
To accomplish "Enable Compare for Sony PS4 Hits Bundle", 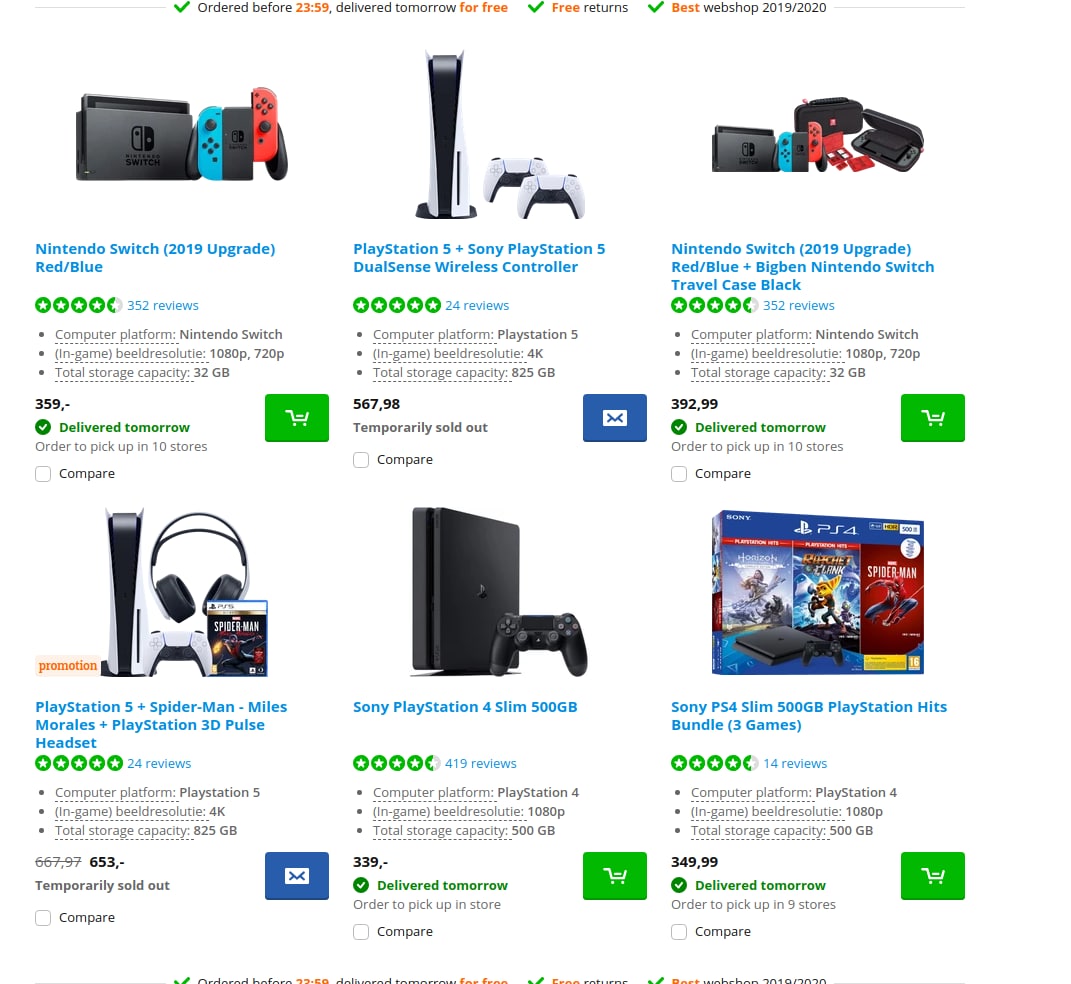I will pos(679,932).
